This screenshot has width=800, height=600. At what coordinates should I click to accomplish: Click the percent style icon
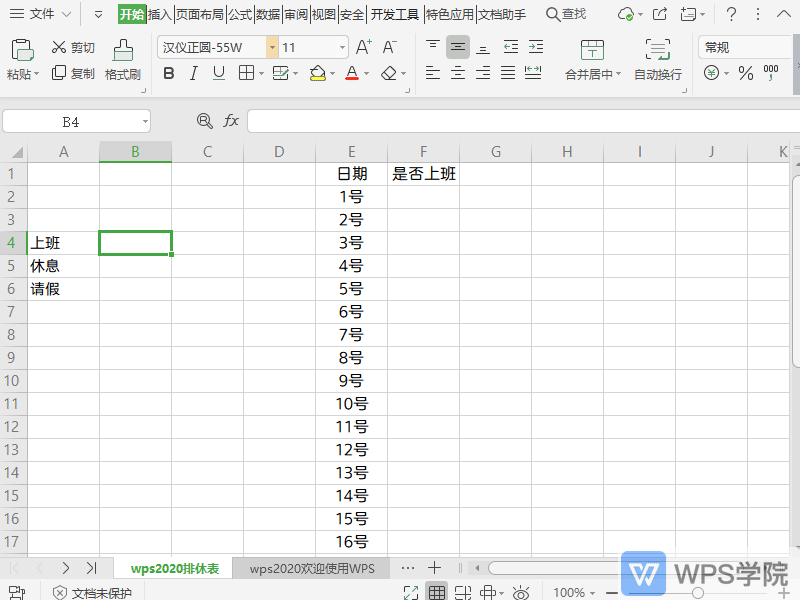point(745,73)
